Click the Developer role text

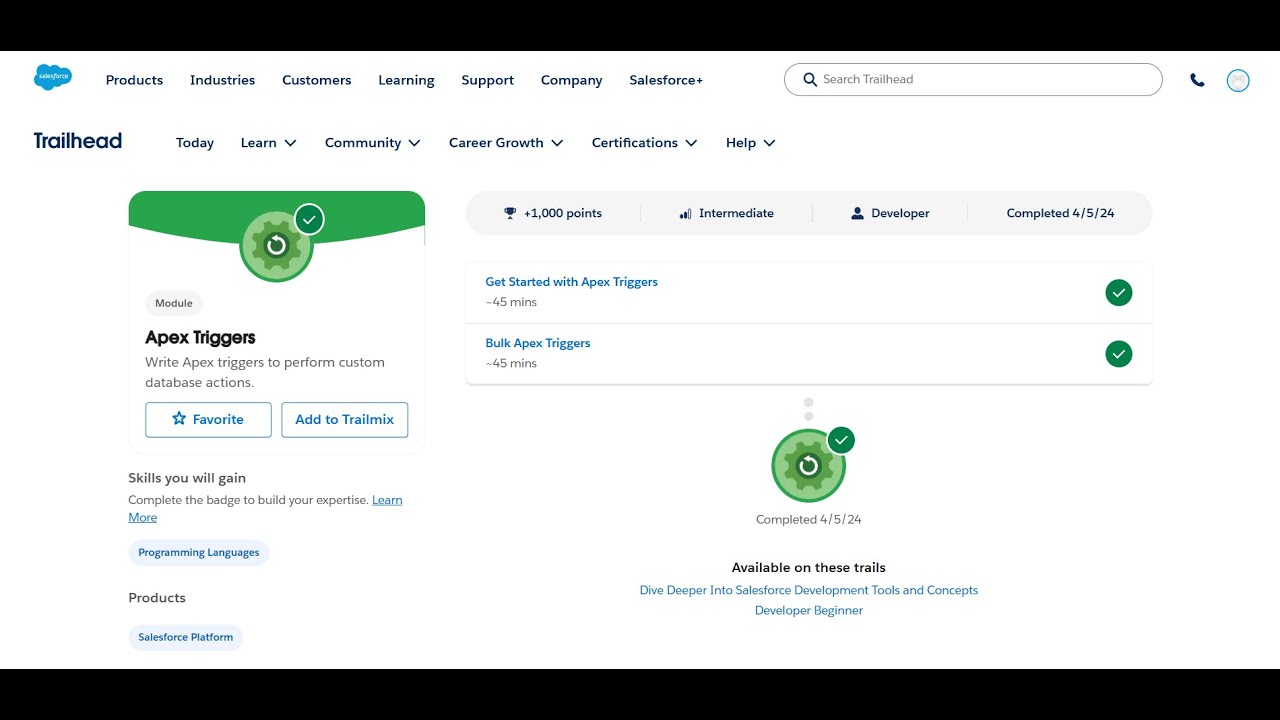[900, 213]
